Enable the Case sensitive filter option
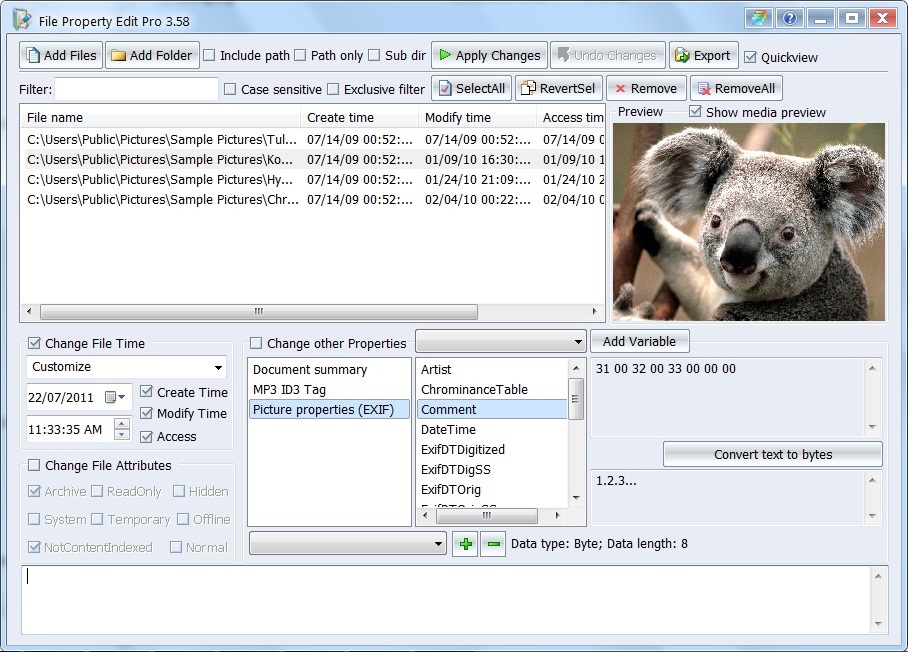This screenshot has height=652, width=908. tap(231, 89)
